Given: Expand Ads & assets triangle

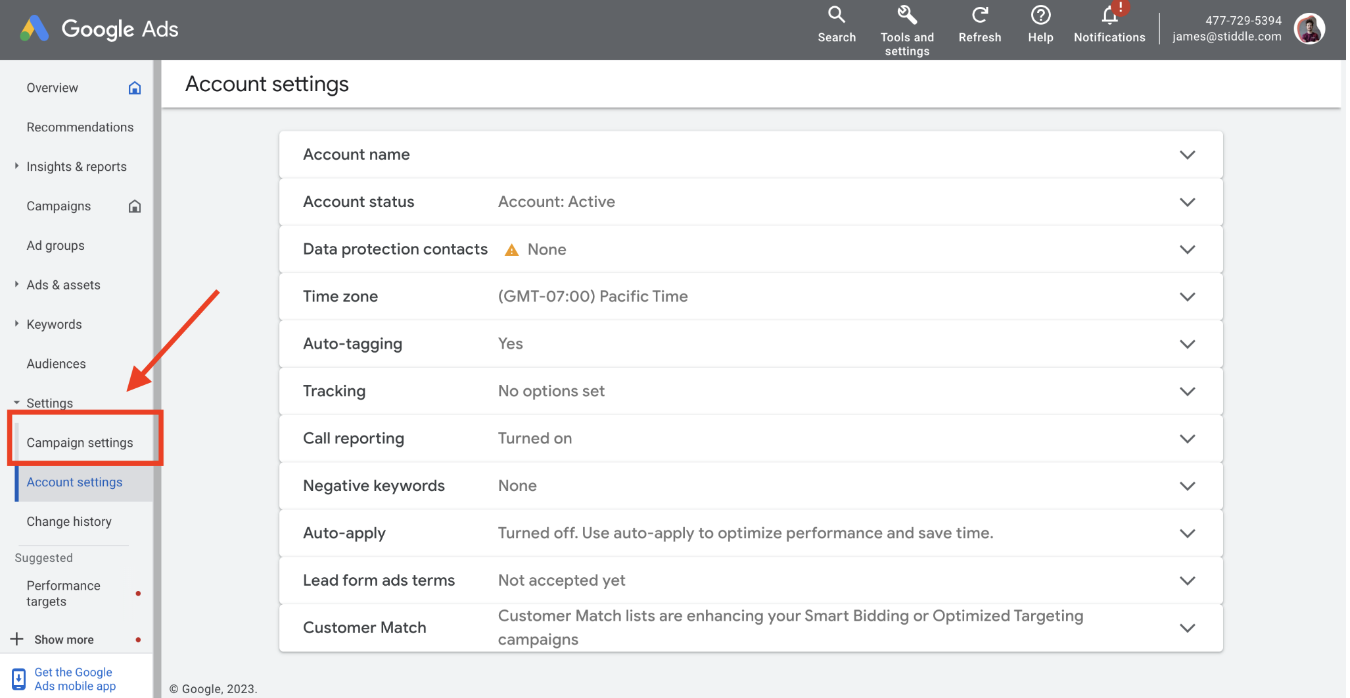Looking at the screenshot, I should click(17, 284).
